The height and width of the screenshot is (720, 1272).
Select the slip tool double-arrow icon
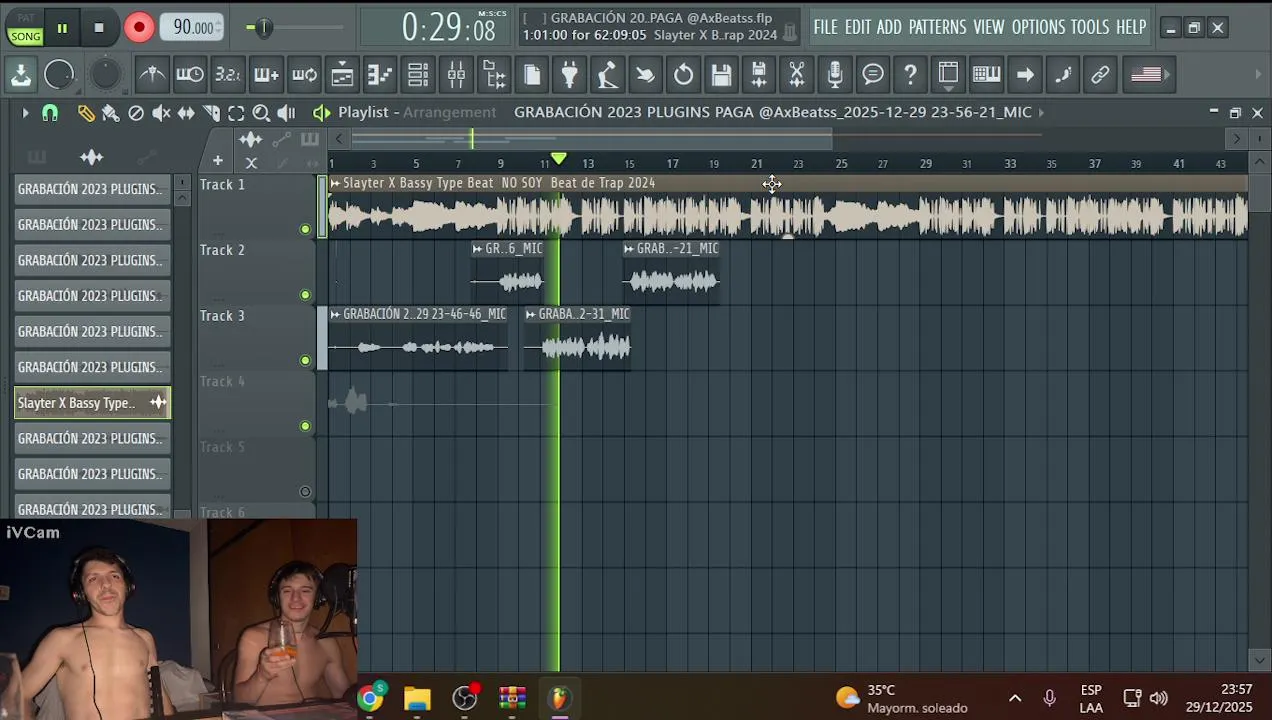[x=186, y=113]
